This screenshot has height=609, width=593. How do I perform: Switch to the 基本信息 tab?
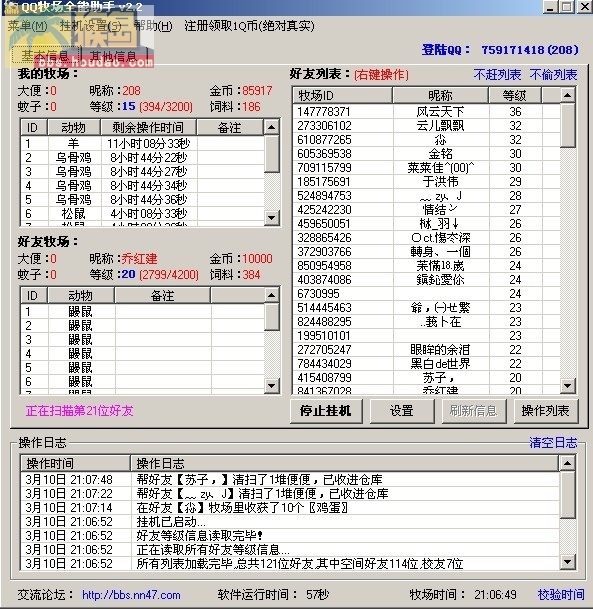[x=45, y=55]
